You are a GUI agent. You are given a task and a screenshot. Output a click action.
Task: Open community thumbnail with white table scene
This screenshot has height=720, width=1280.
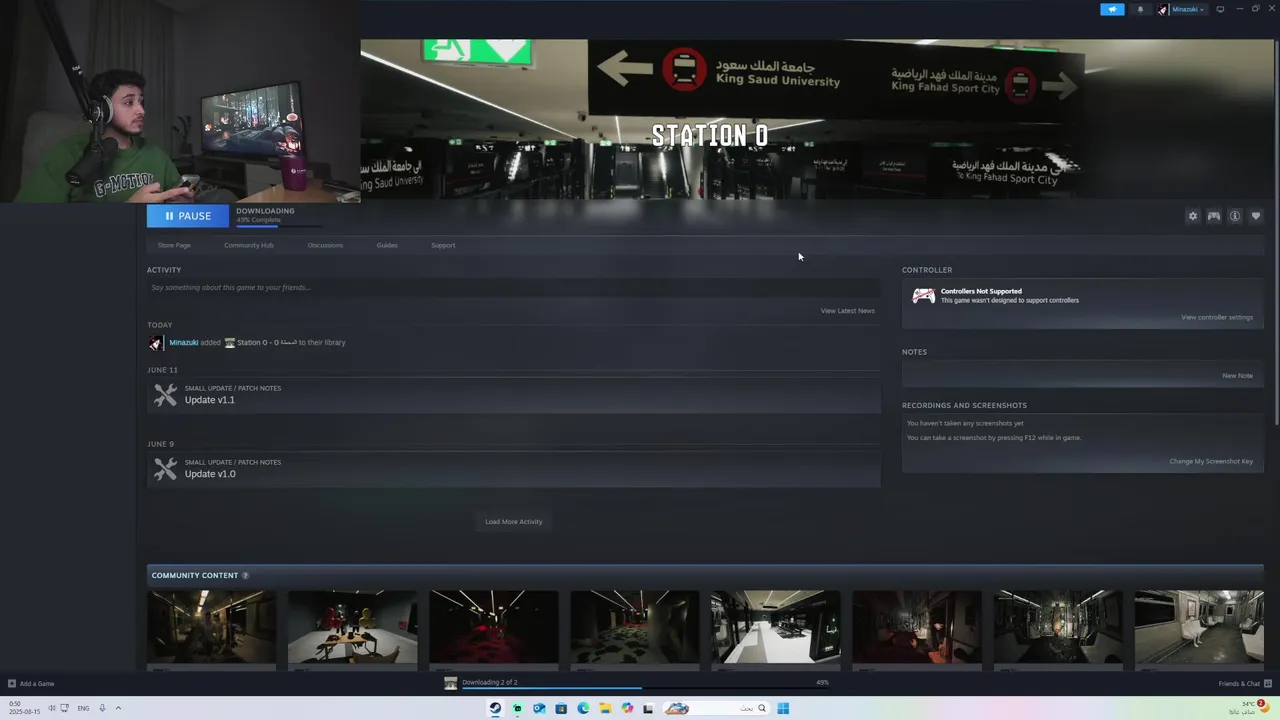tap(352, 627)
